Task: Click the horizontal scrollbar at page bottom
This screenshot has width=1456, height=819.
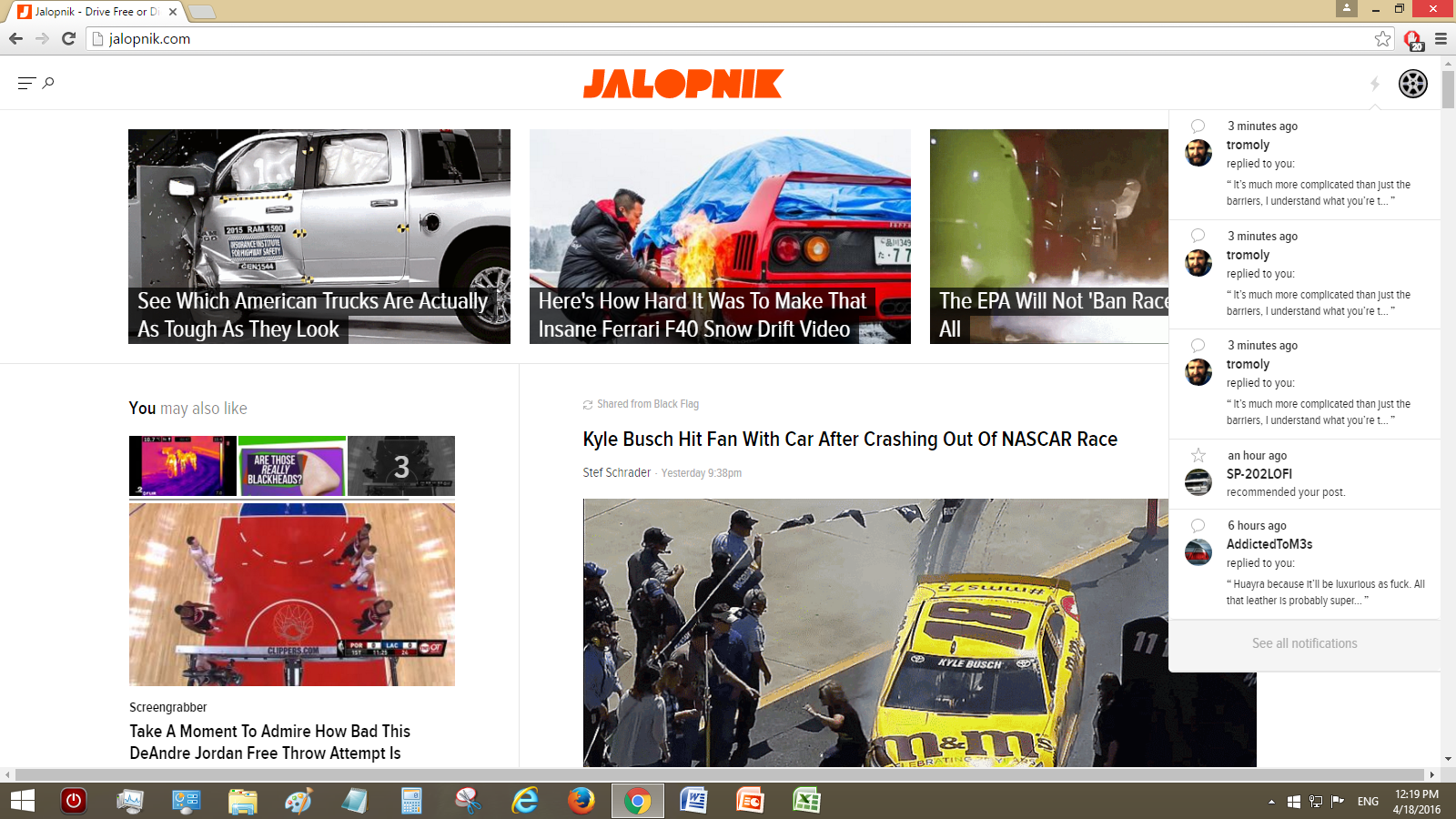Action: (719, 775)
